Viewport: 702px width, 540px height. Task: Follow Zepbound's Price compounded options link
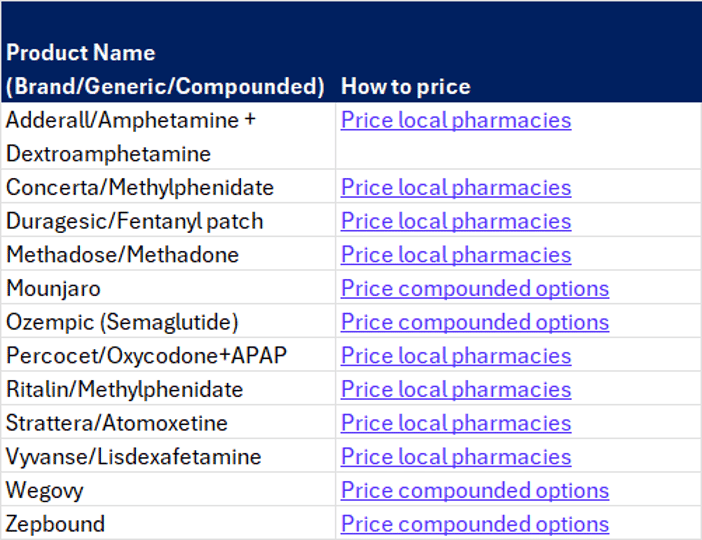[474, 524]
